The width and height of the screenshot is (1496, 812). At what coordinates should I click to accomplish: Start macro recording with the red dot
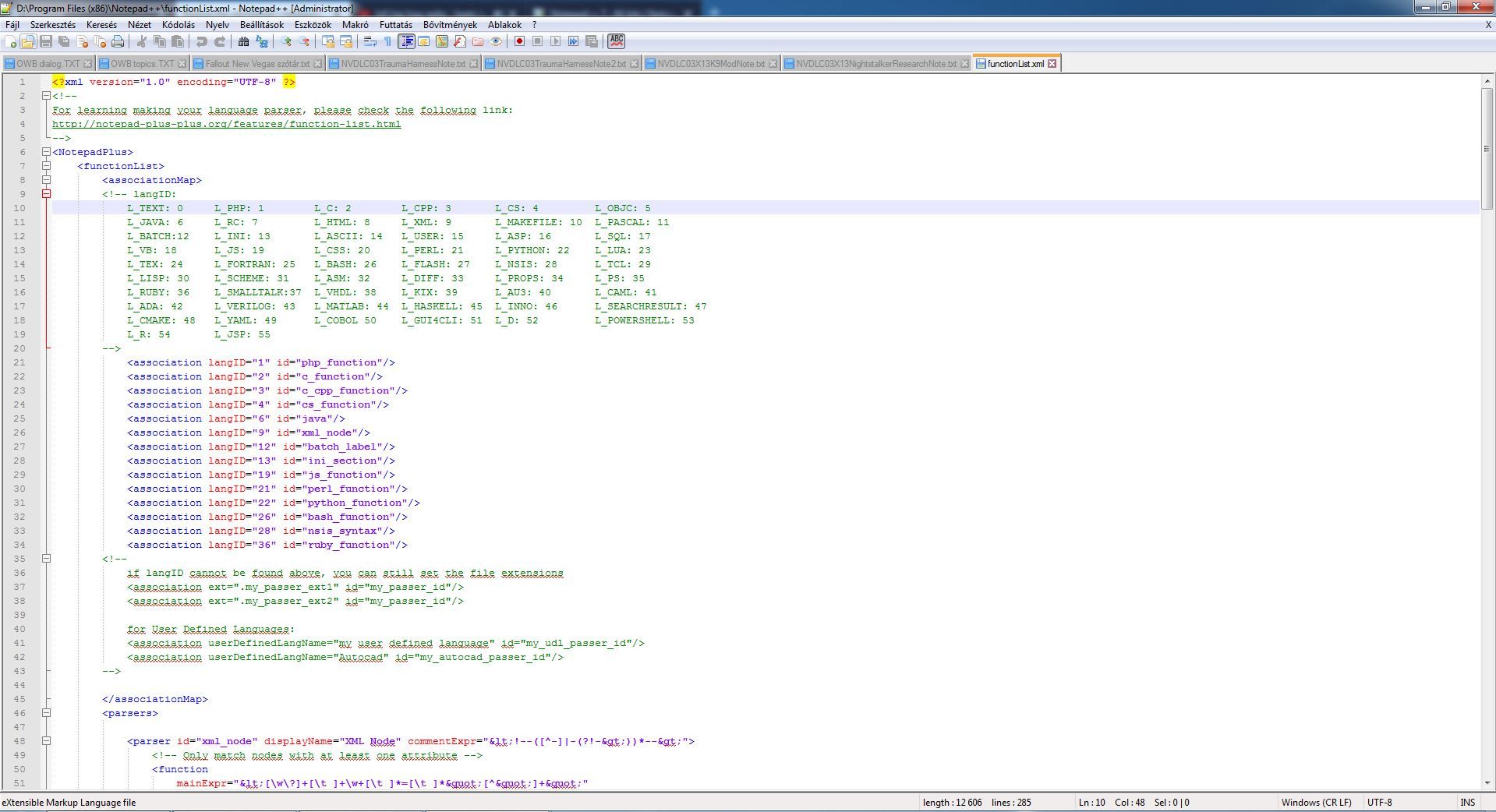point(519,41)
